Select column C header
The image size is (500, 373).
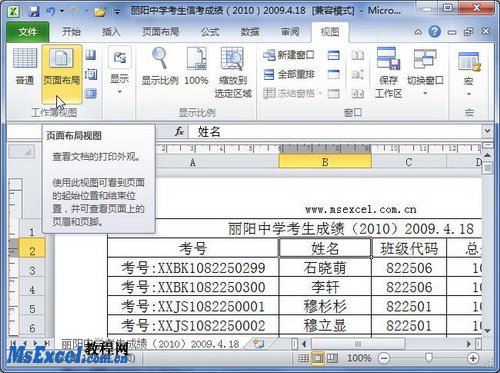click(409, 162)
